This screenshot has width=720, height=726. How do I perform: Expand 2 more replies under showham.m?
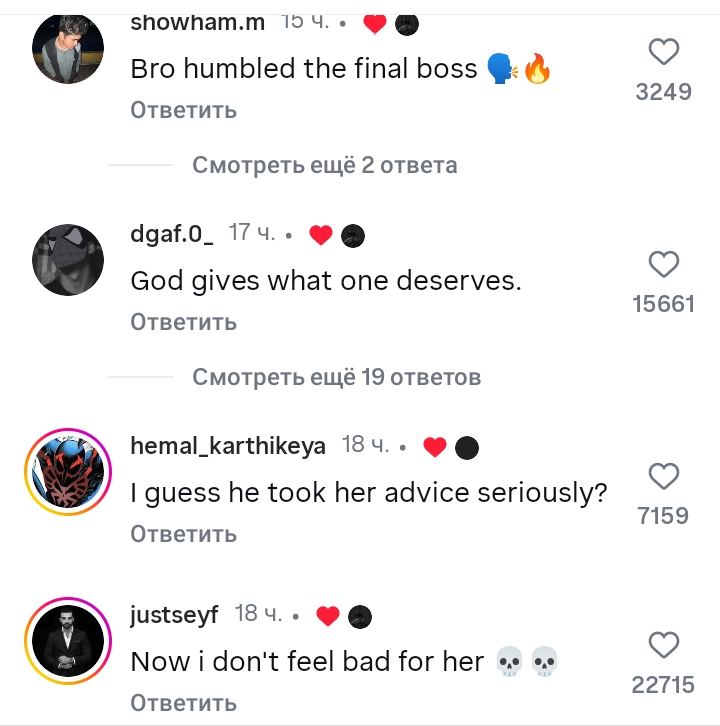coord(325,165)
